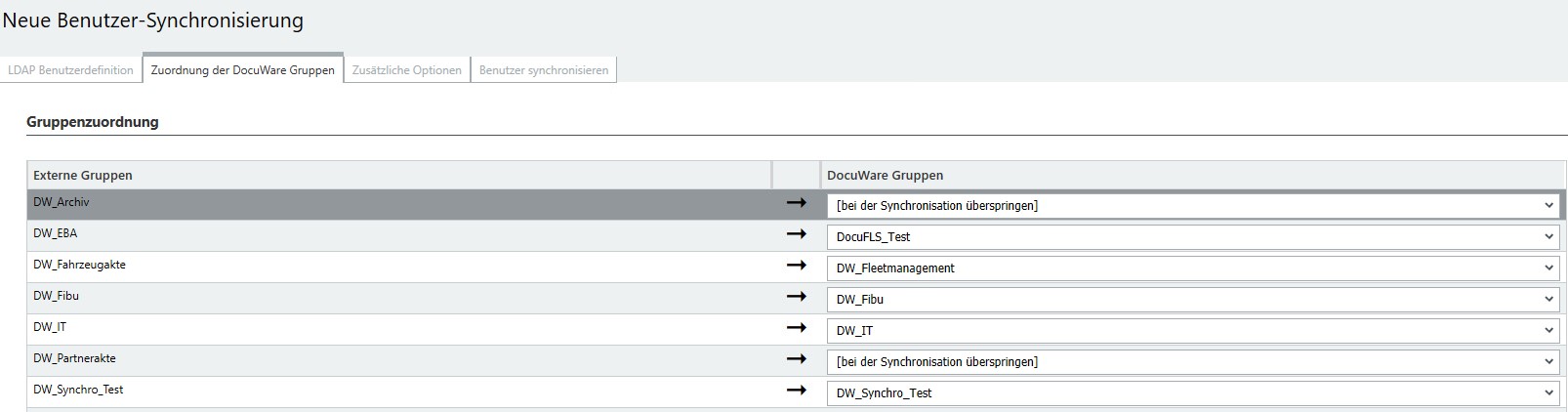Open the LDAP Benutzerdefinition tab
The height and width of the screenshot is (412, 1568).
coord(70,70)
